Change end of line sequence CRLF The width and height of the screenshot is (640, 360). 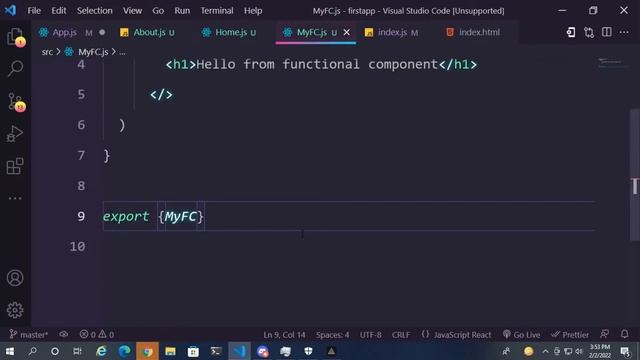401,335
